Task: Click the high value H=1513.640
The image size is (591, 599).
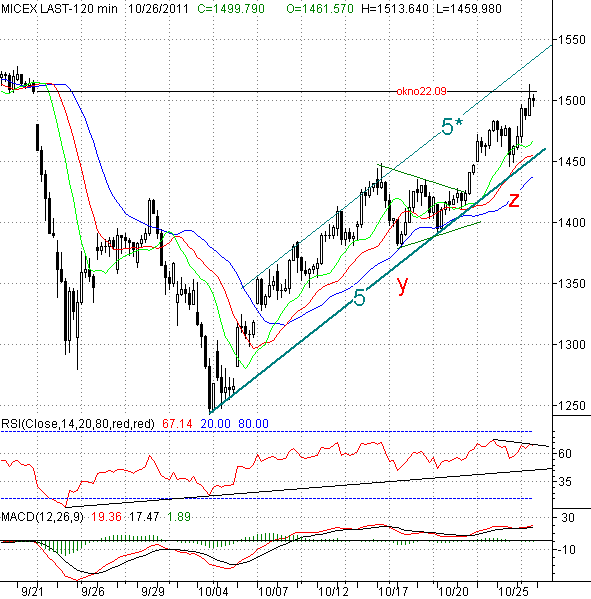Action: click(x=395, y=8)
